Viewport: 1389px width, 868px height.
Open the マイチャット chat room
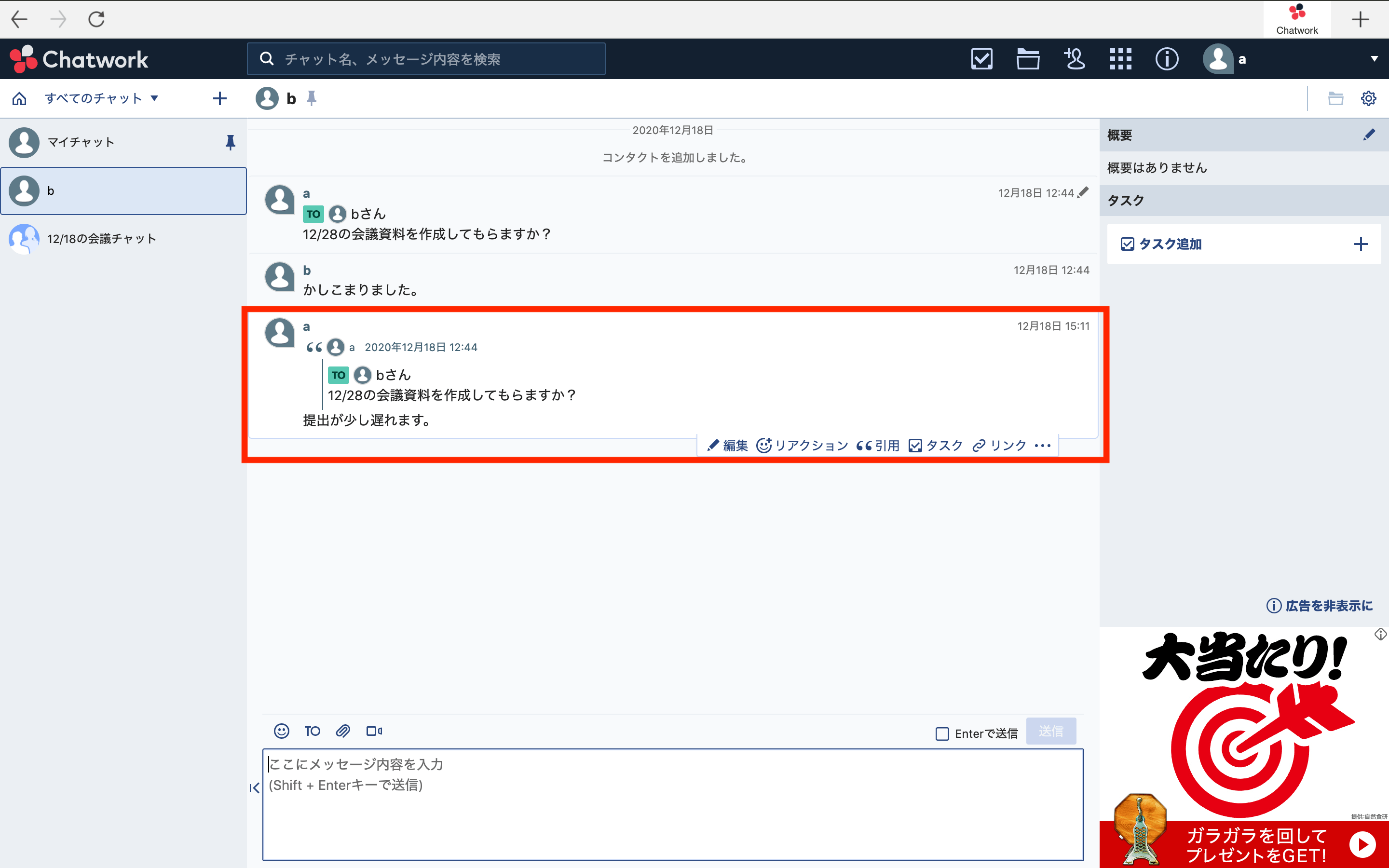[123, 142]
